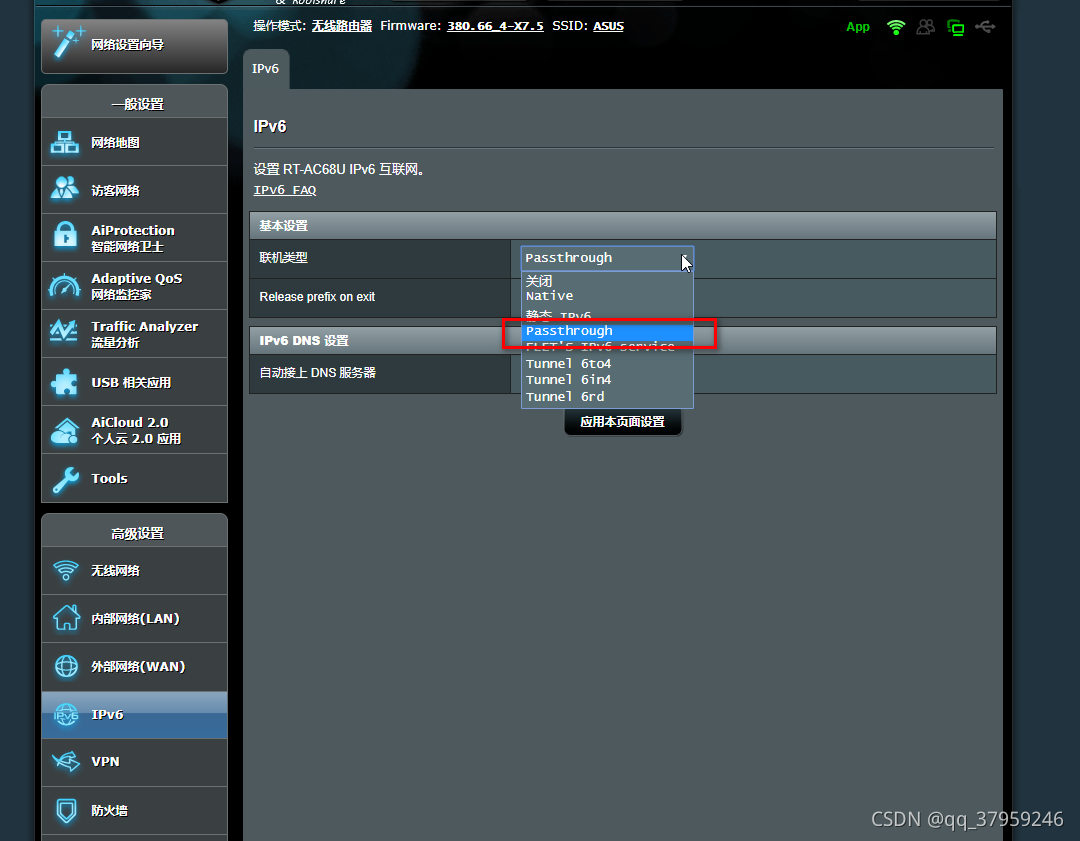Select the 关闭 option in dropdown
1080x841 pixels.
click(607, 281)
